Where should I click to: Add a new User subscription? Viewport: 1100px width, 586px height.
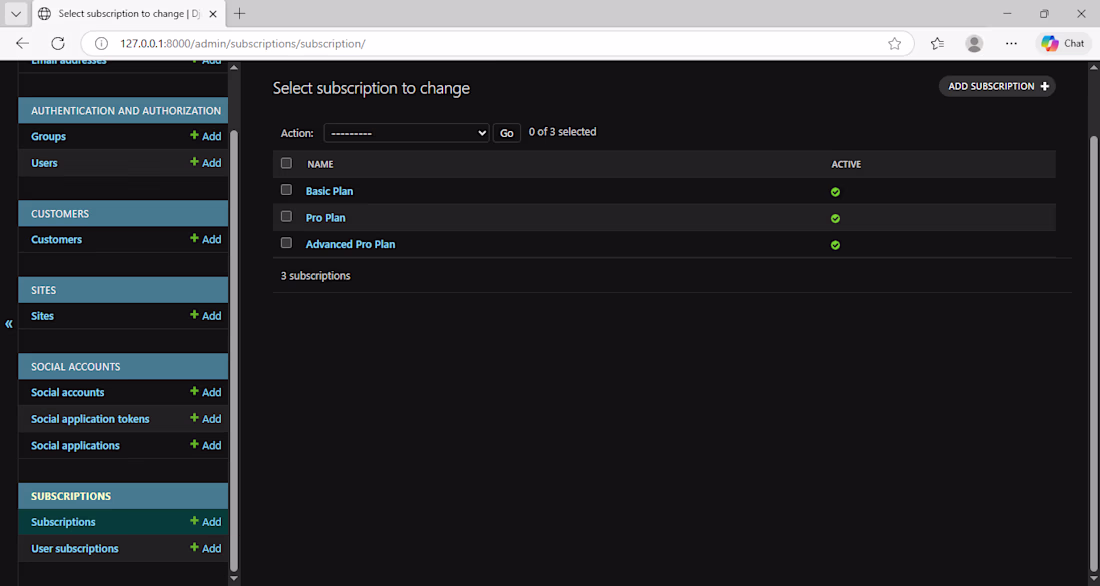[x=206, y=549]
